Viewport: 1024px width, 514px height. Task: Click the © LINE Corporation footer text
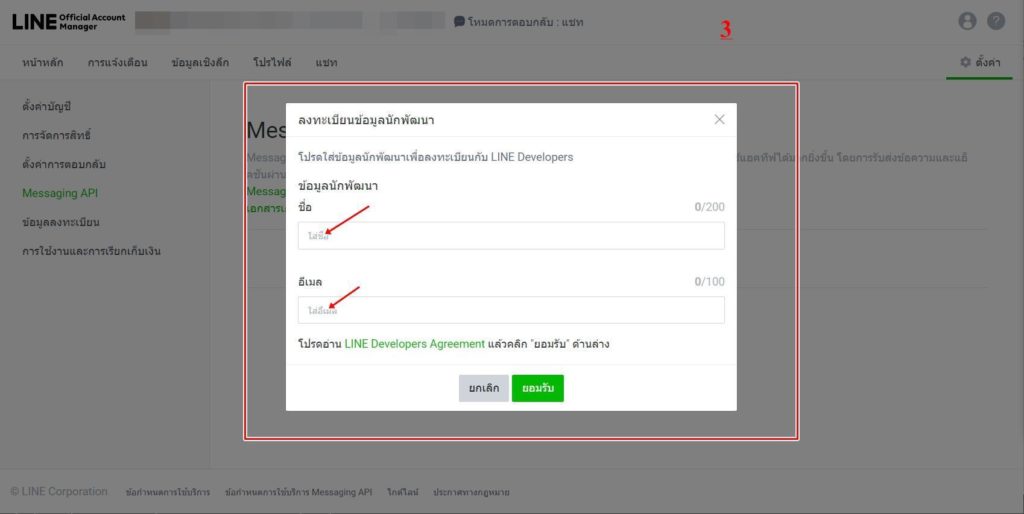coord(59,492)
